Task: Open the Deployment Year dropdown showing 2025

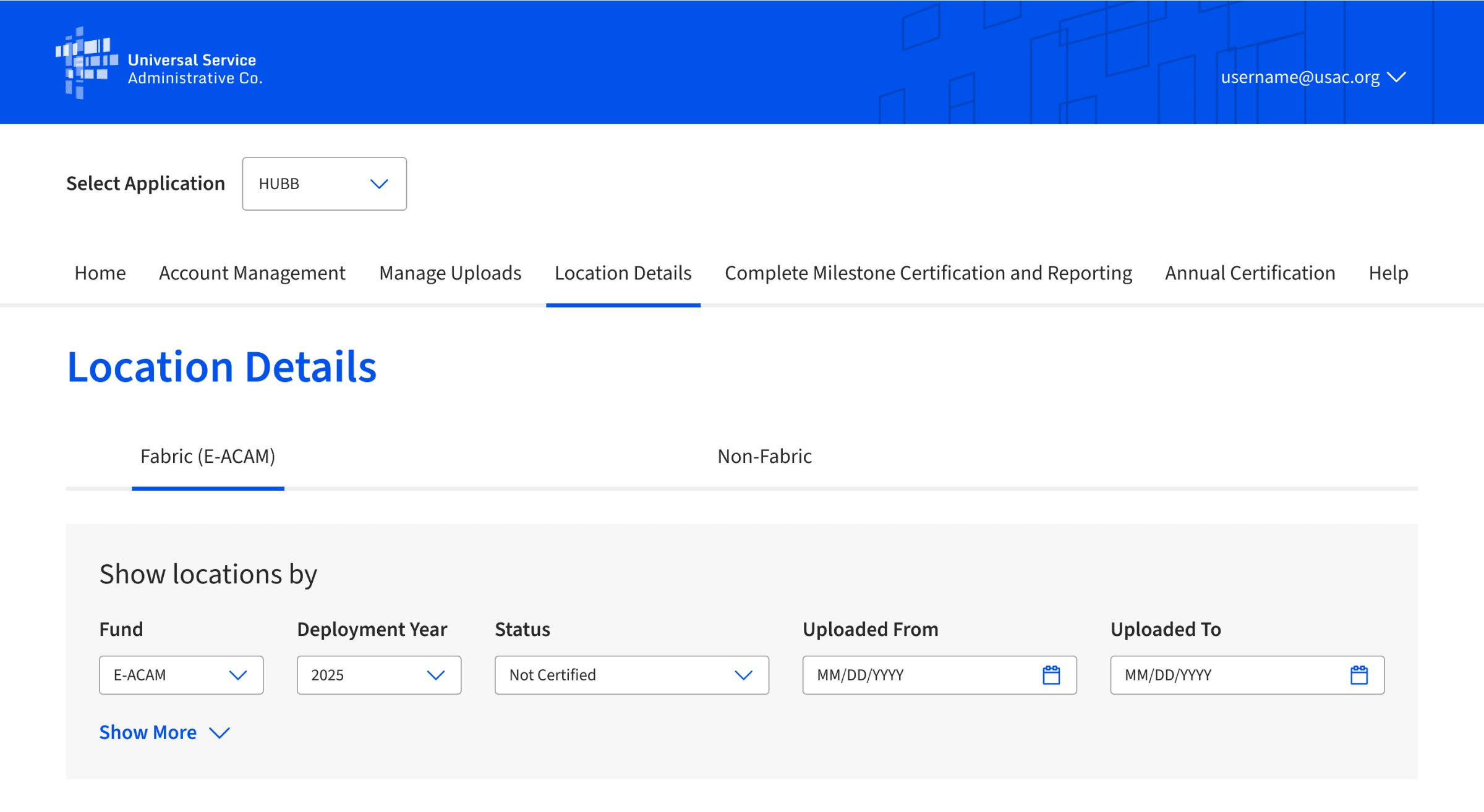Action: [x=379, y=675]
